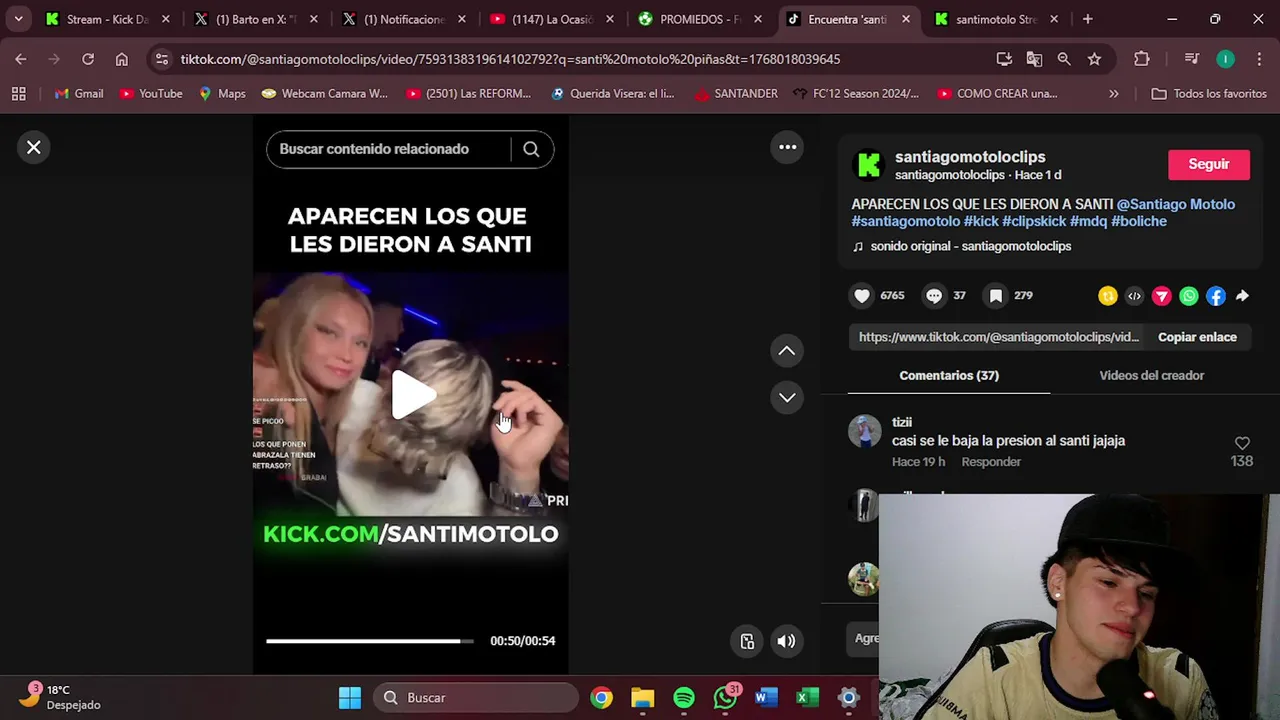Open Spotify from the taskbar
Viewport: 1280px width, 720px height.
[684, 698]
